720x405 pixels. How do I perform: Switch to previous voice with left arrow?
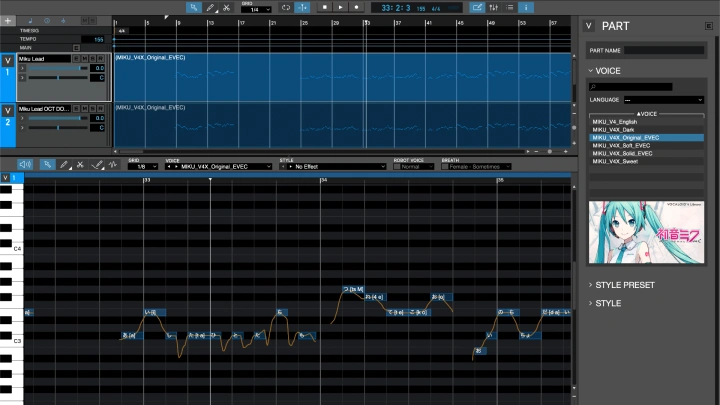(x=169, y=167)
